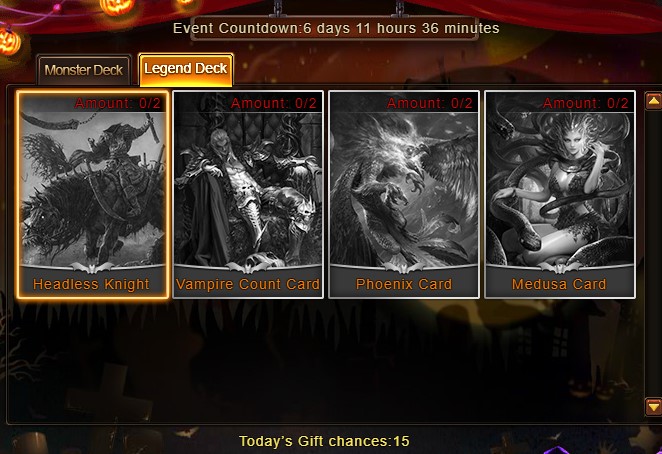Switch to the Monster Deck tab

(x=84, y=70)
